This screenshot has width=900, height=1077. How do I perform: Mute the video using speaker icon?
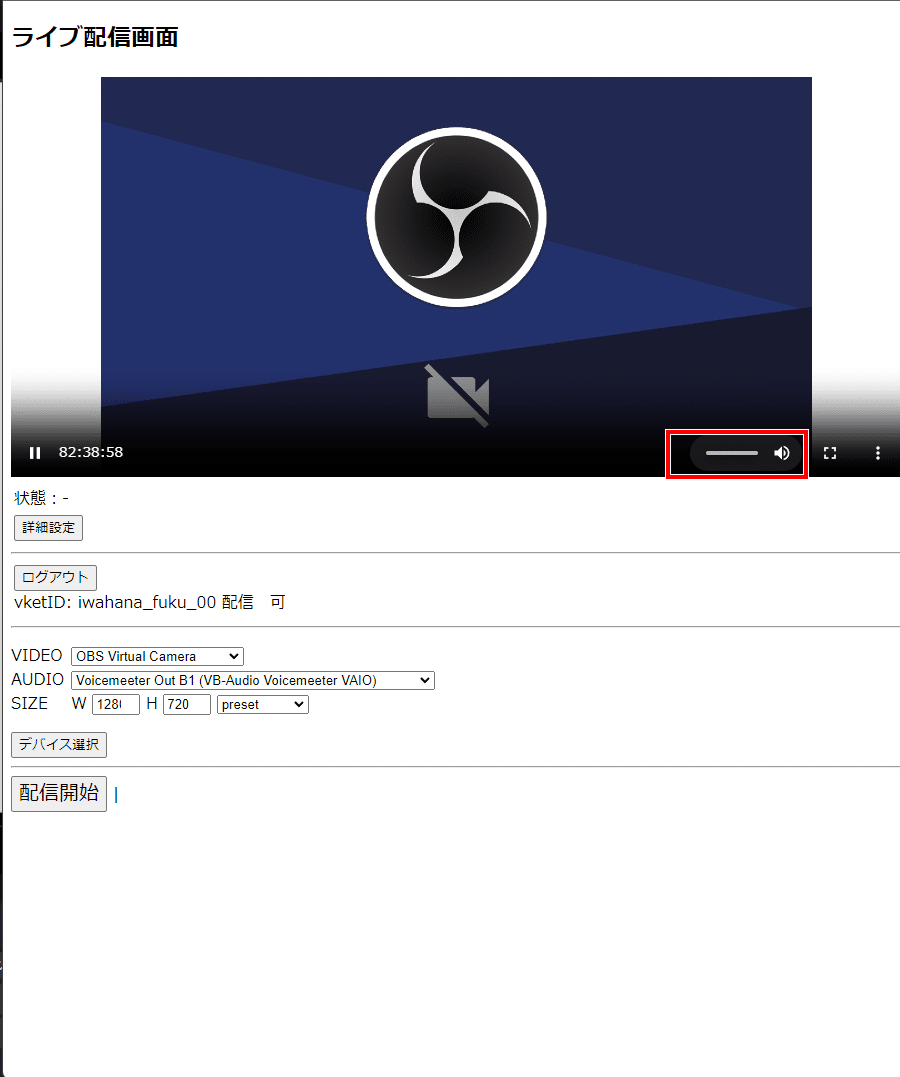pos(782,453)
